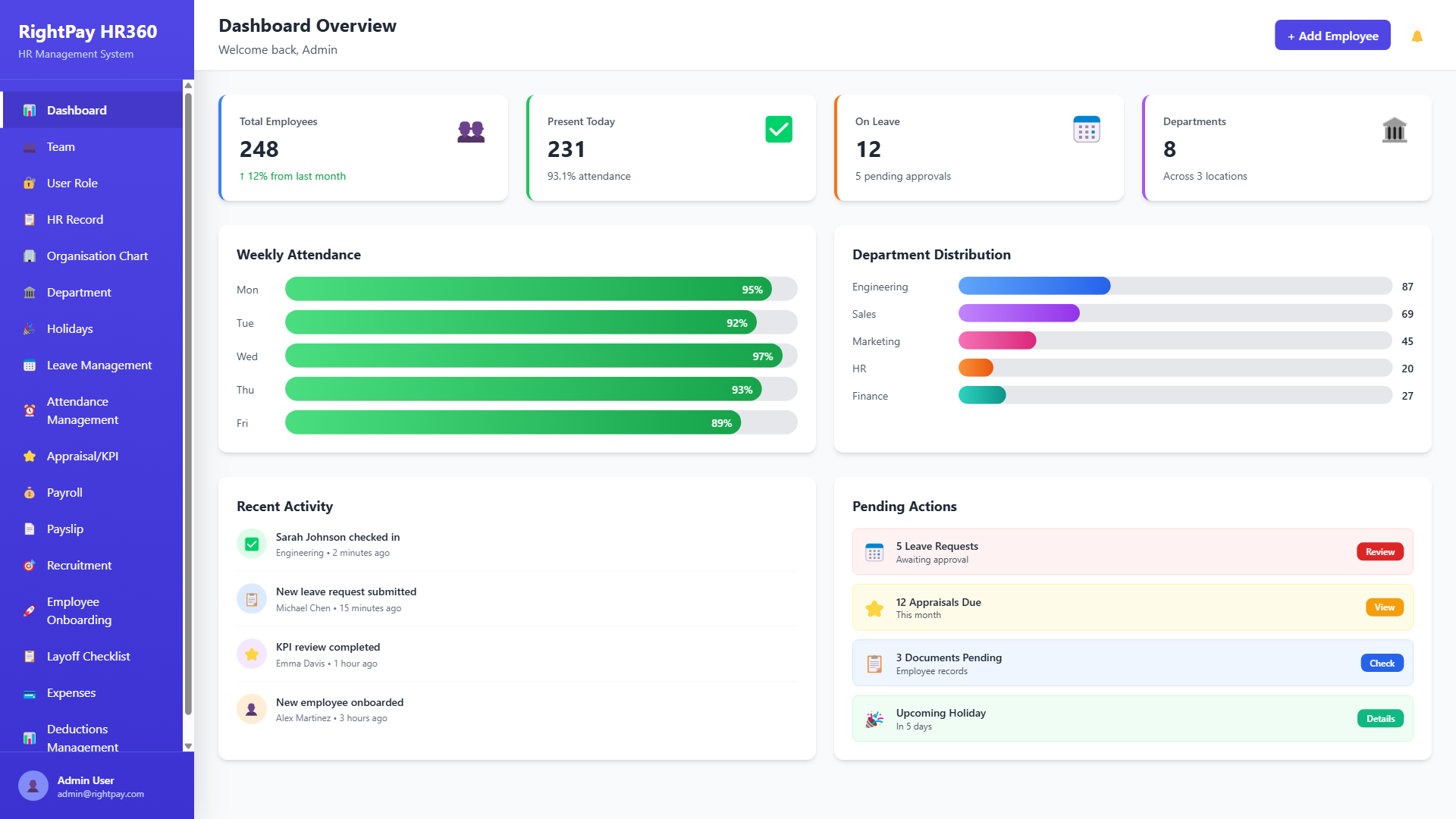Open the Recruitment menu item

pyautogui.click(x=79, y=566)
